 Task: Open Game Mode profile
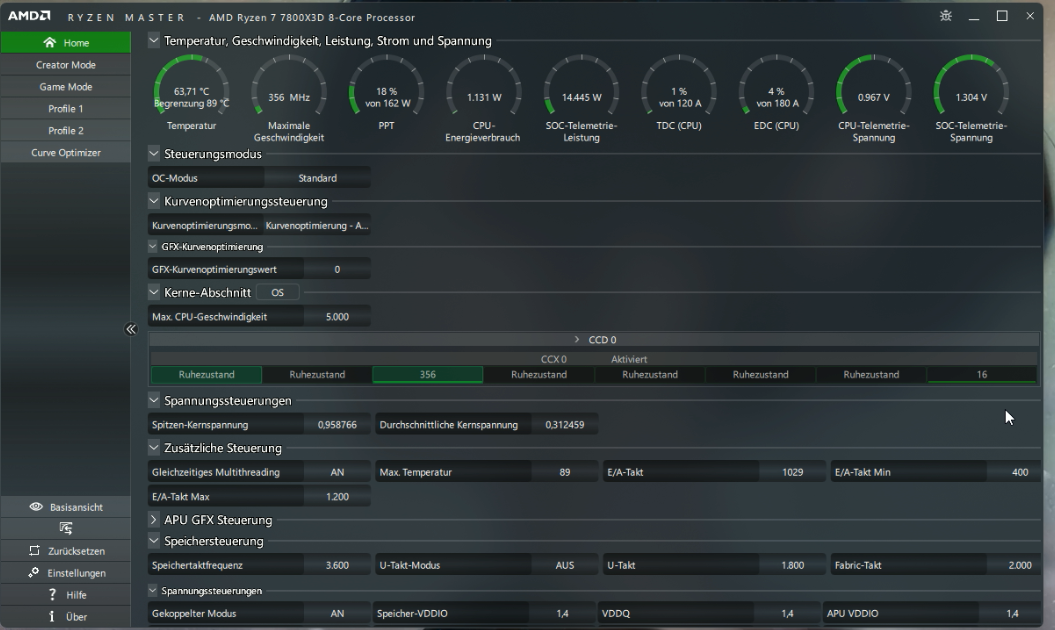tap(65, 87)
